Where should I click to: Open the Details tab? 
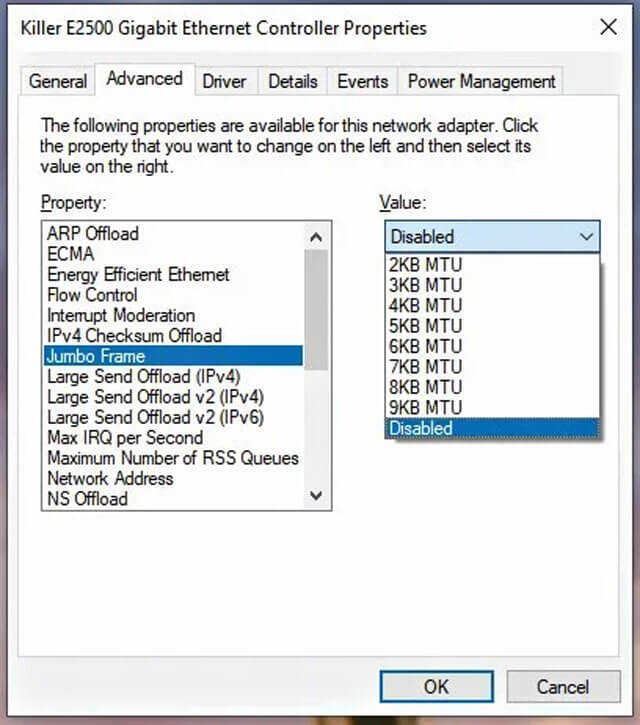tap(293, 81)
